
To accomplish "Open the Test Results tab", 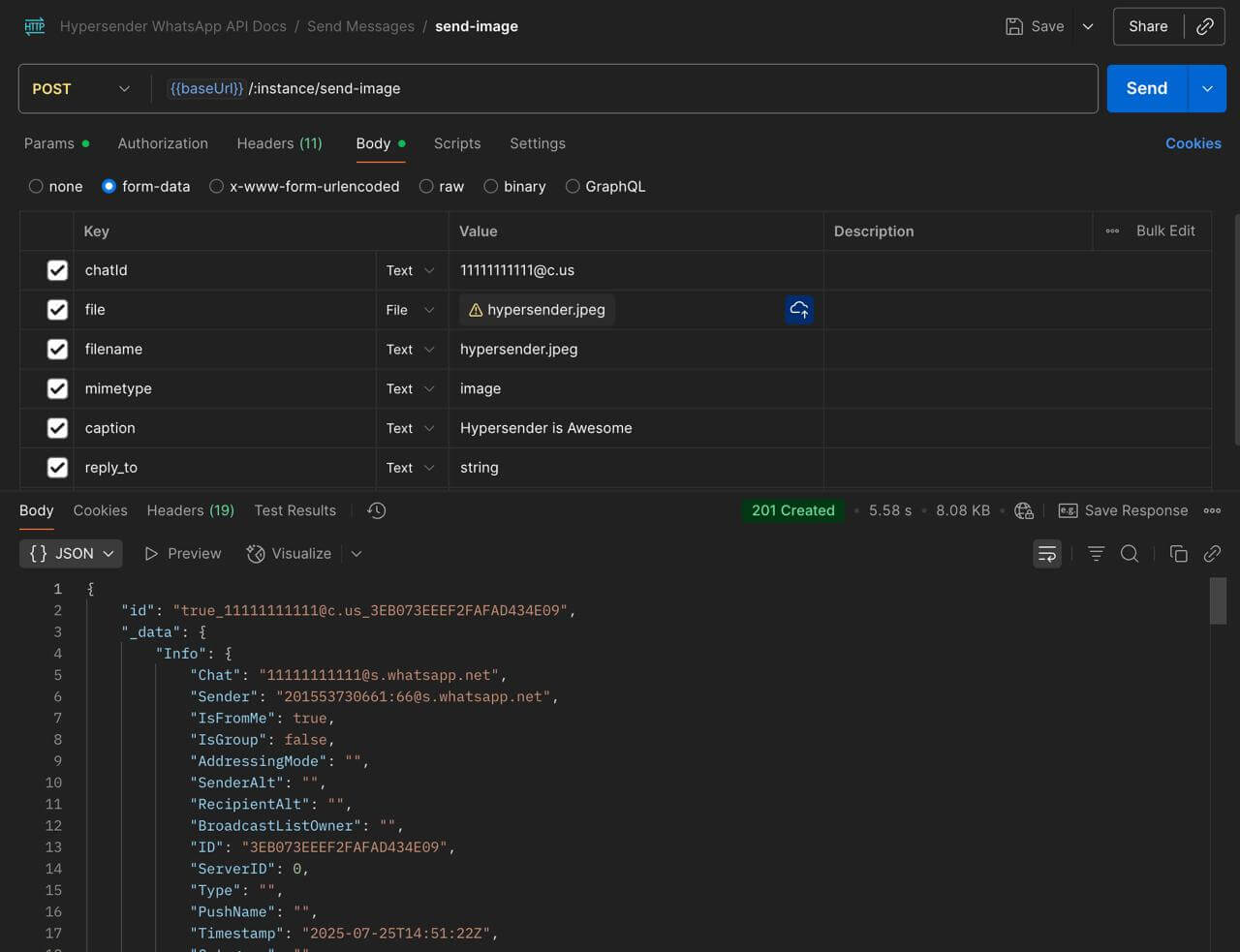I will click(x=295, y=510).
